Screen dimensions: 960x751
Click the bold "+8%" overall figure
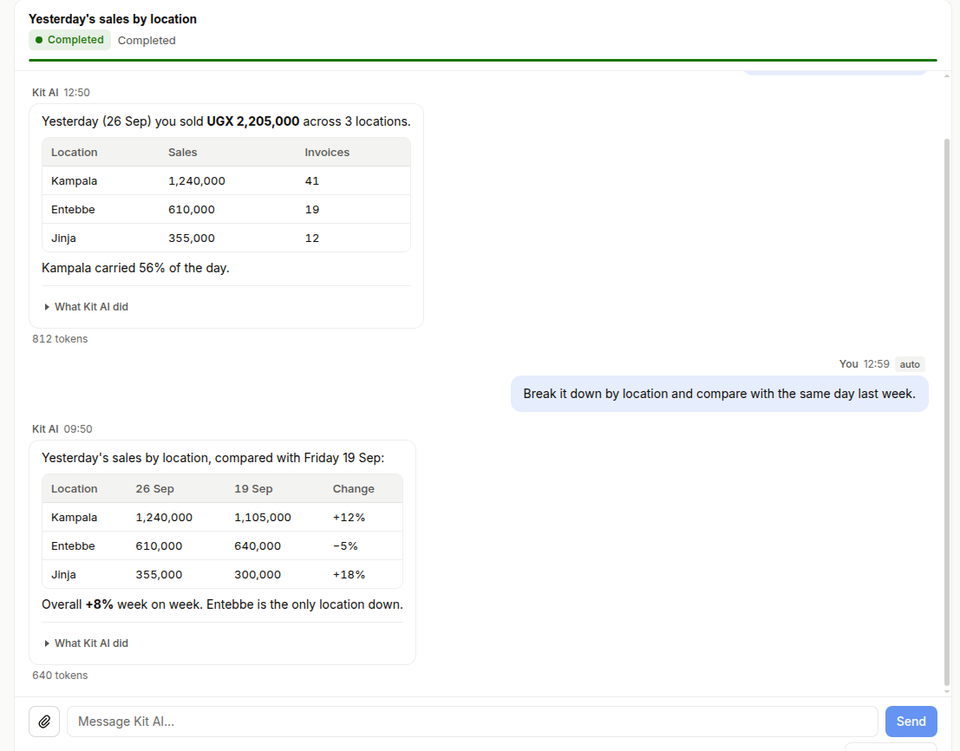99,605
